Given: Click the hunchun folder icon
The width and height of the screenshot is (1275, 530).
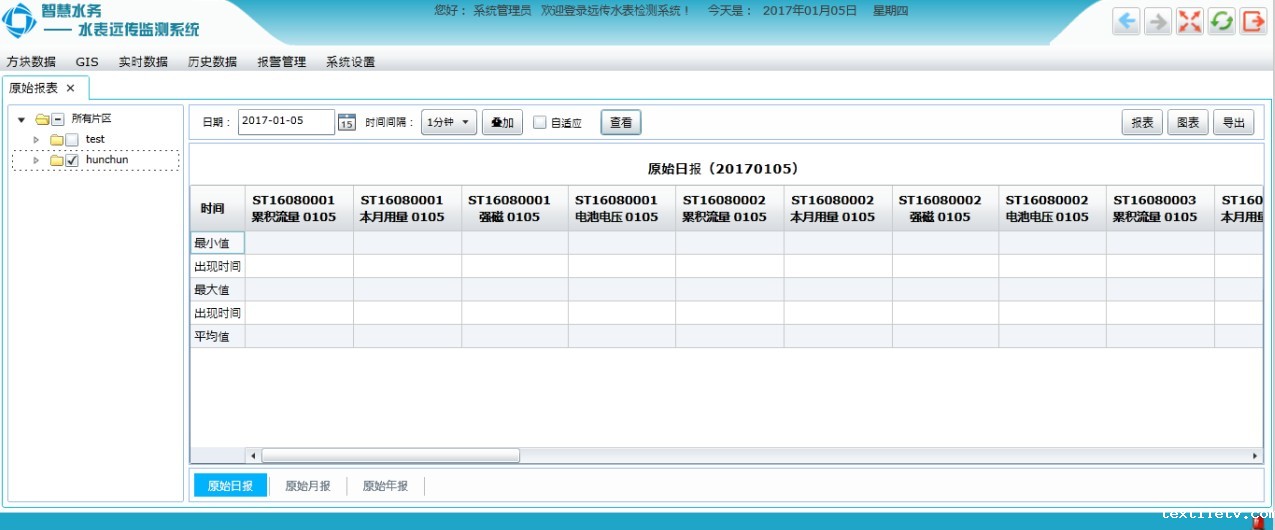Looking at the screenshot, I should point(57,160).
